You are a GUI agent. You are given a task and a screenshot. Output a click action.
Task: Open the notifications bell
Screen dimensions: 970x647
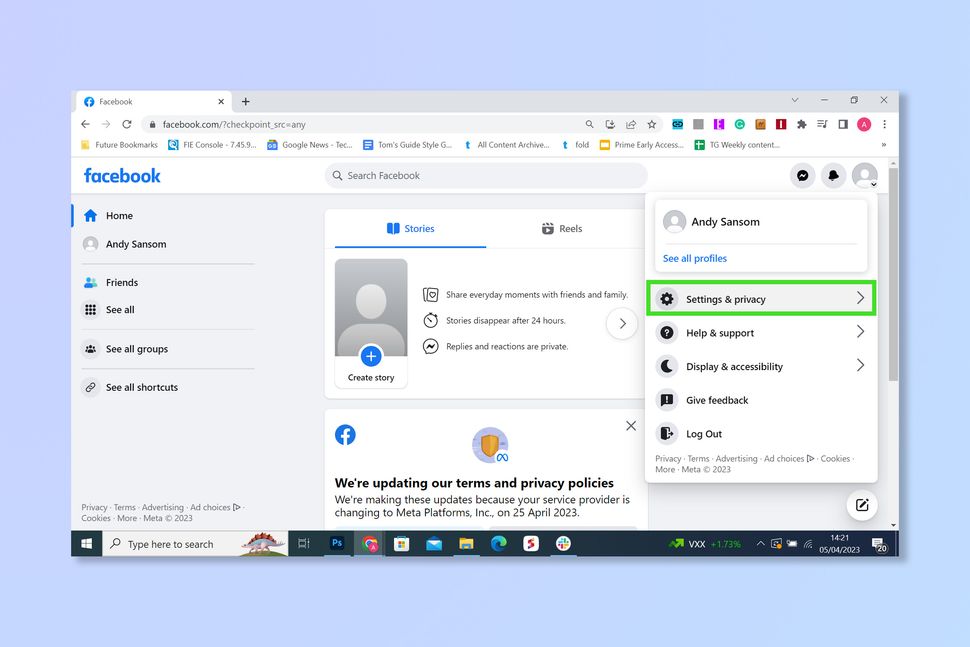(x=833, y=176)
